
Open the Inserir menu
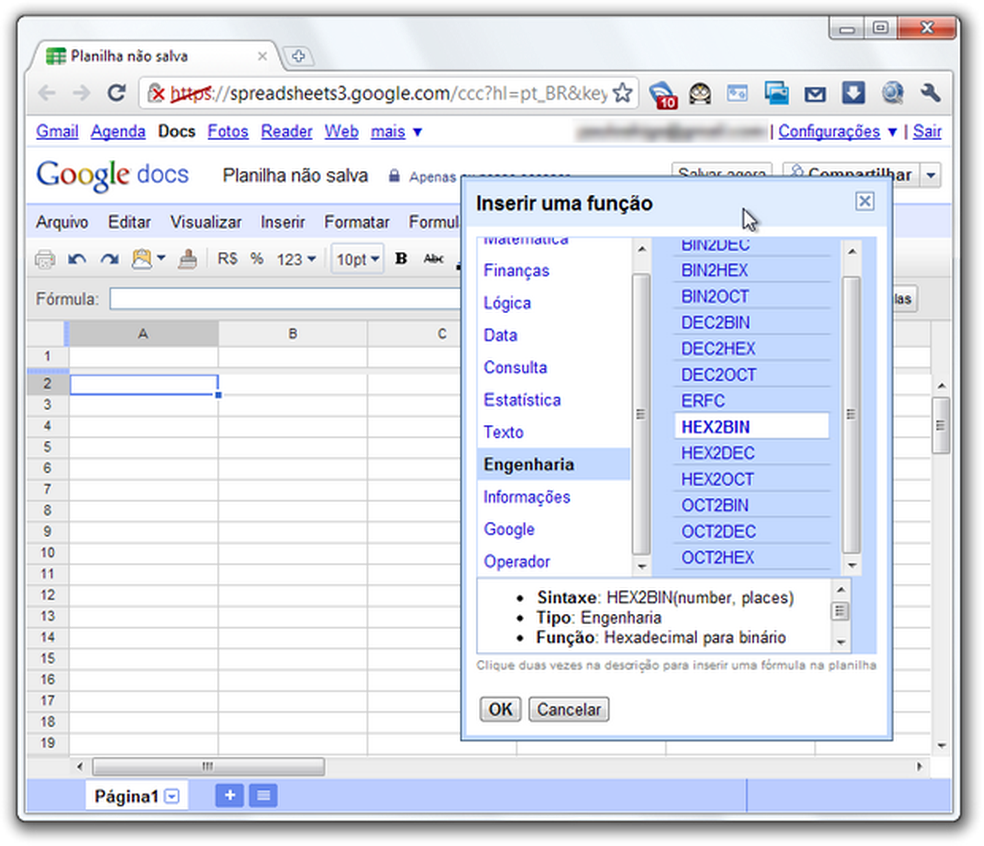coord(282,222)
